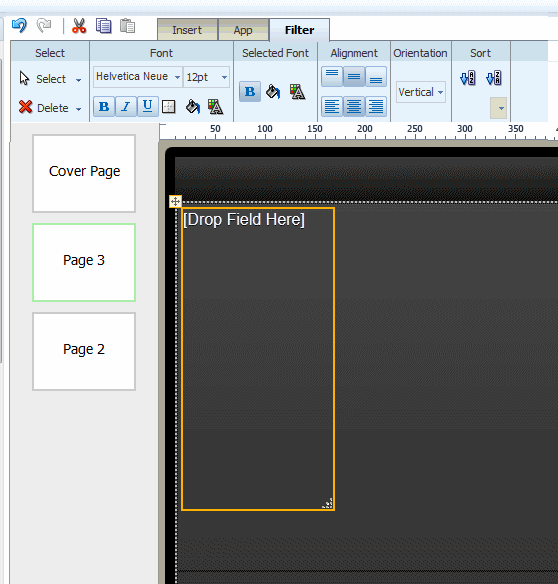Screen dimensions: 558x584
Task: Click the Sort descending Z-A icon
Action: click(x=494, y=78)
